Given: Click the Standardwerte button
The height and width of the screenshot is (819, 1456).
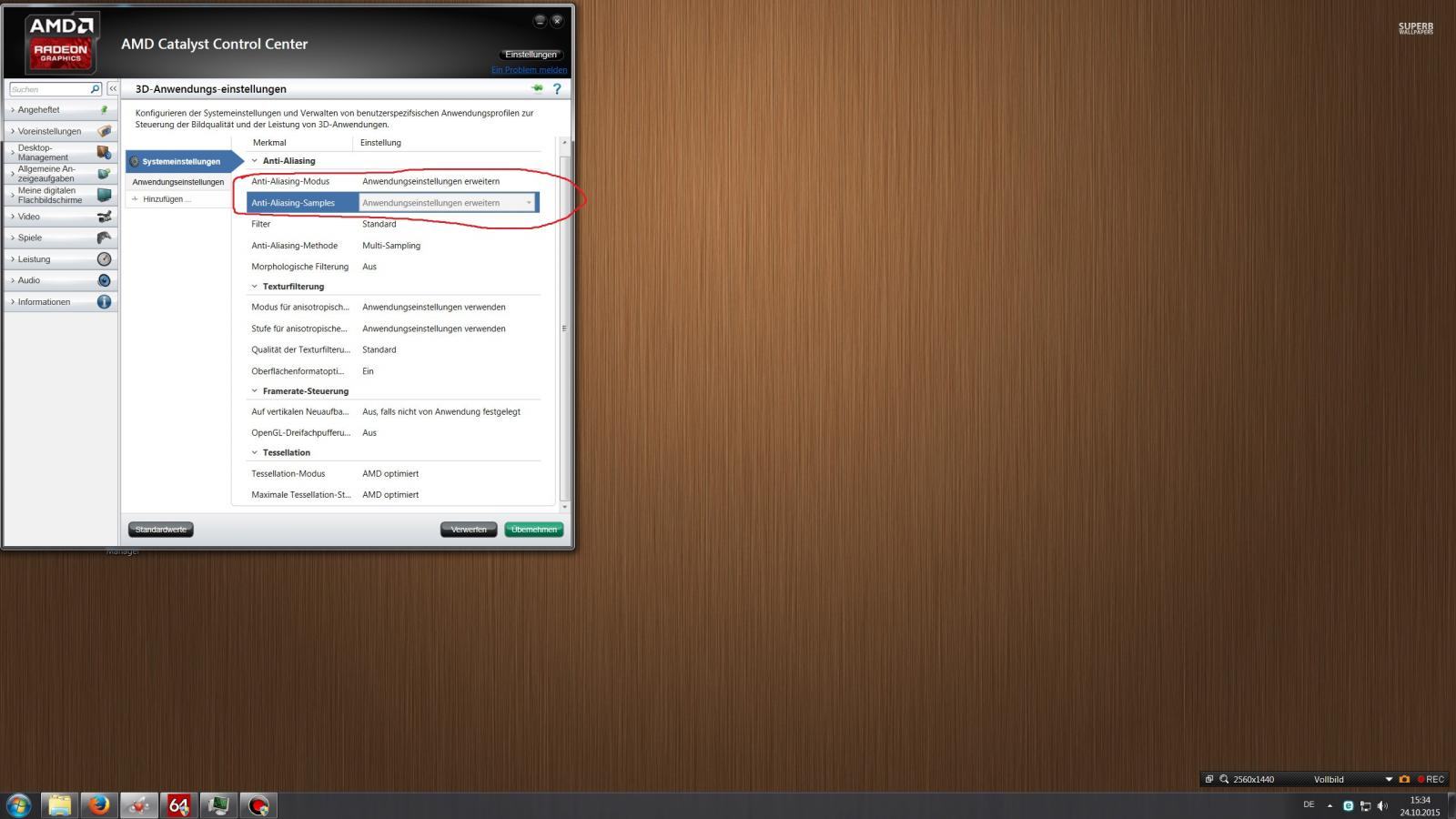Looking at the screenshot, I should point(161,530).
